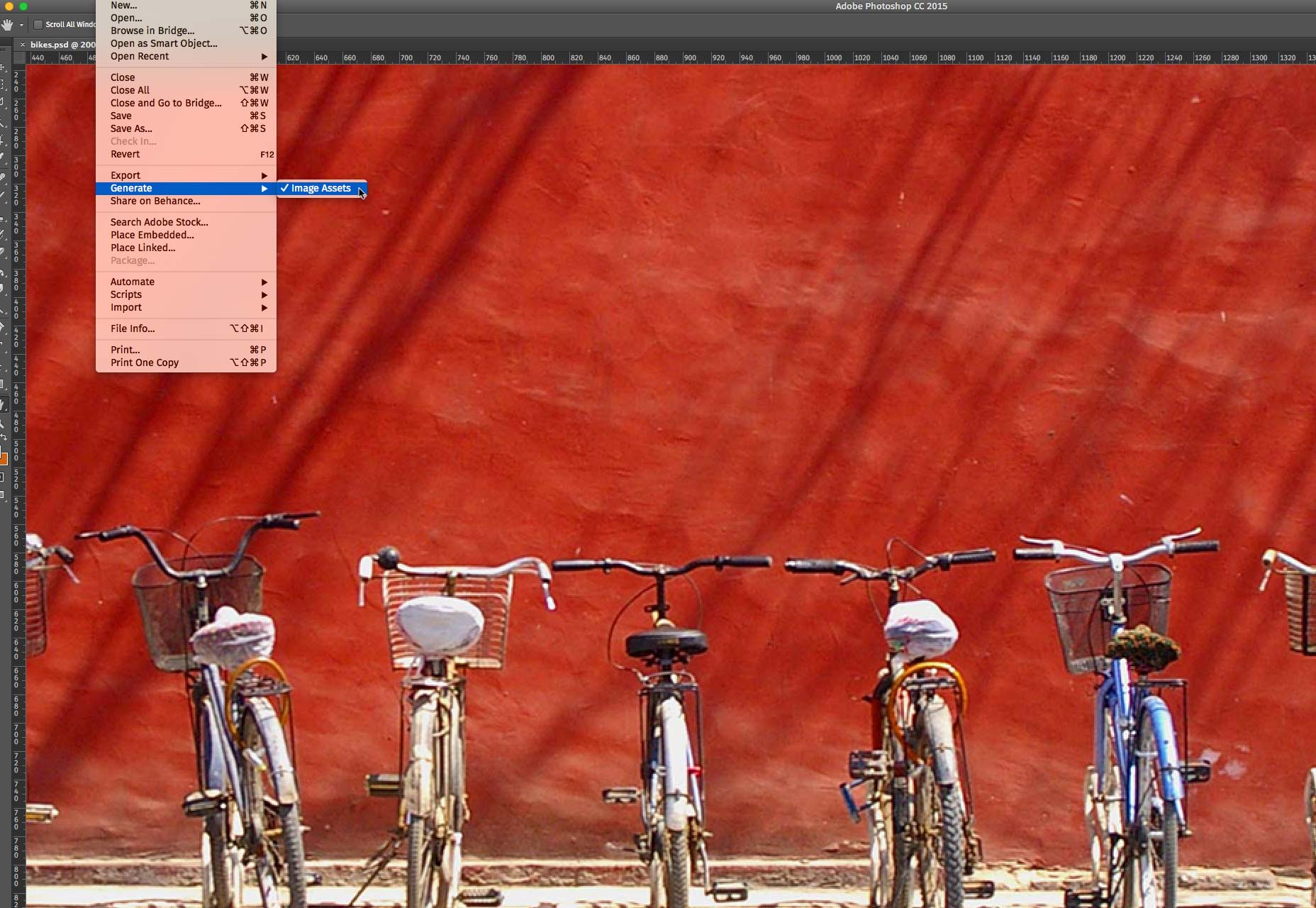The width and height of the screenshot is (1316, 908).
Task: Enable the Scroll All Windows checkbox
Action: pyautogui.click(x=38, y=25)
